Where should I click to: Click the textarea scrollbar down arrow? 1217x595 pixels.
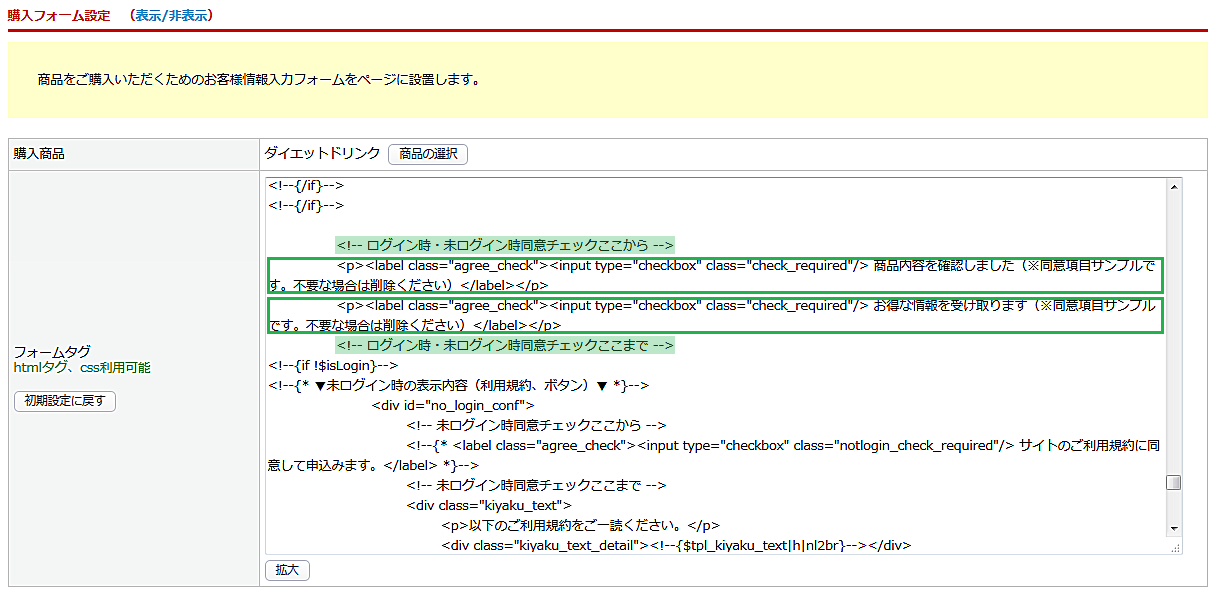tap(1174, 528)
